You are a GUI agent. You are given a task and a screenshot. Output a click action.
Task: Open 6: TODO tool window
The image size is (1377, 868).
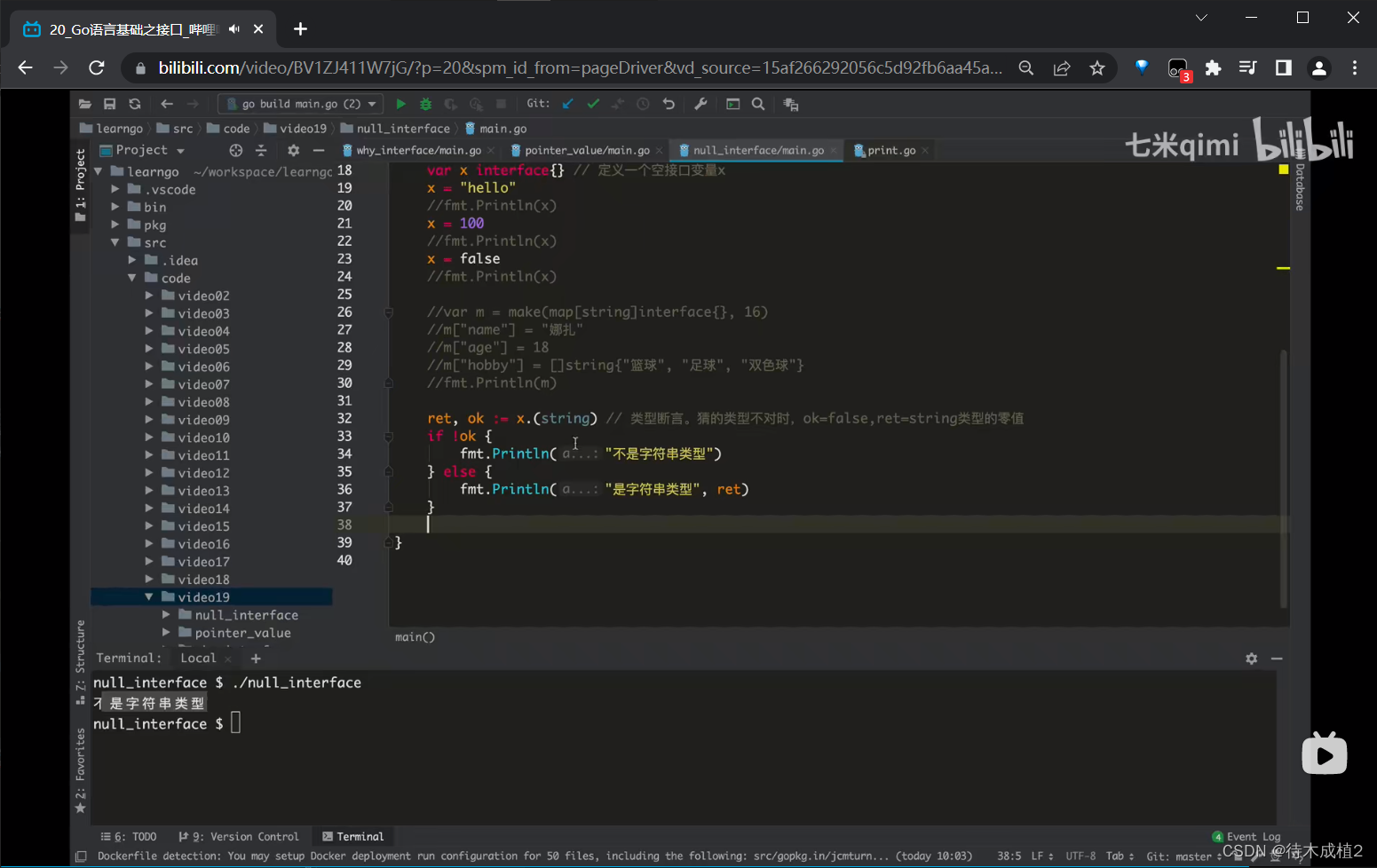coord(129,836)
